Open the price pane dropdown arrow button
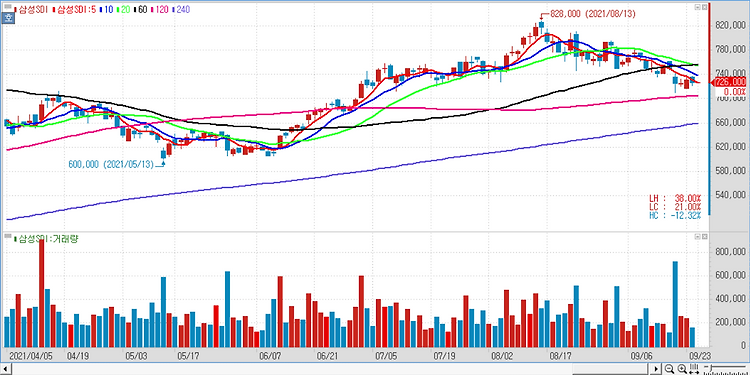Image resolution: width=750 pixels, height=375 pixels. point(698,7)
